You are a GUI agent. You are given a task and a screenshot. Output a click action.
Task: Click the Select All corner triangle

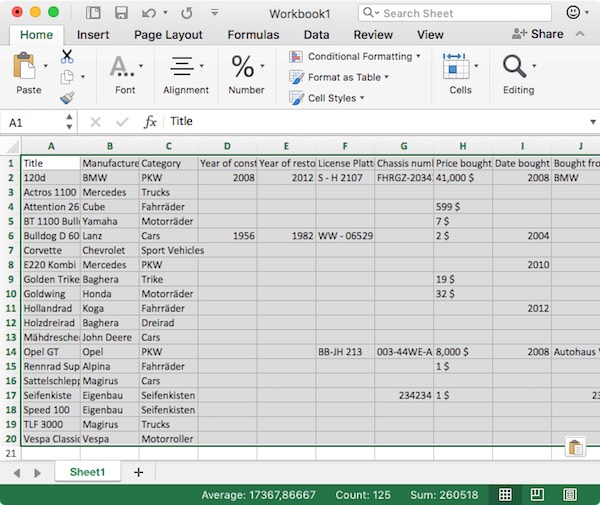11,146
